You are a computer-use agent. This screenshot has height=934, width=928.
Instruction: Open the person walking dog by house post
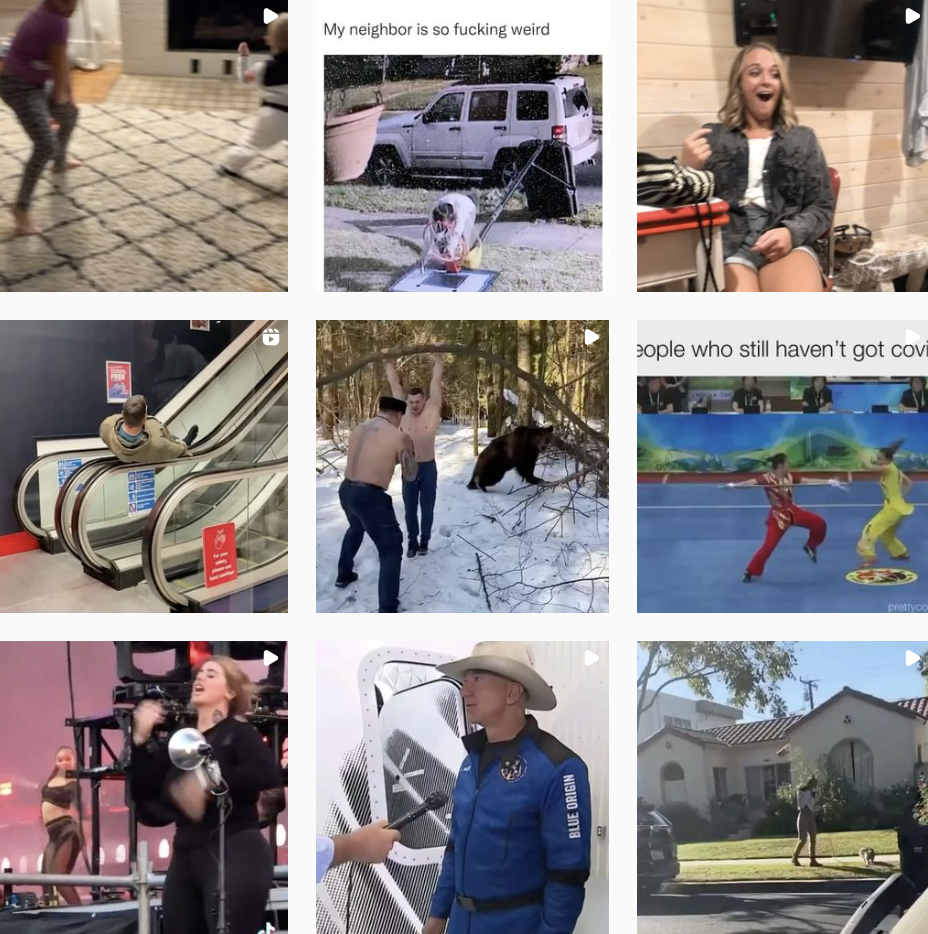pyautogui.click(x=783, y=787)
